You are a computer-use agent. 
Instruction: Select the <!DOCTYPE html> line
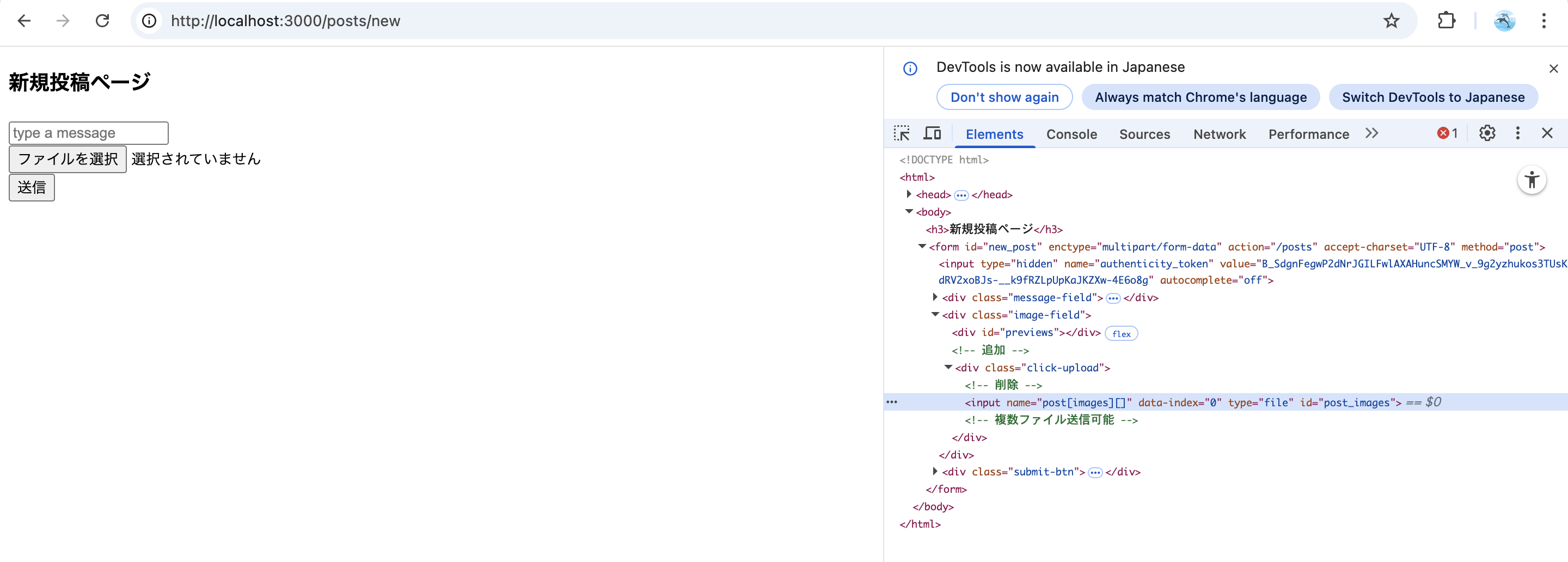tap(944, 160)
